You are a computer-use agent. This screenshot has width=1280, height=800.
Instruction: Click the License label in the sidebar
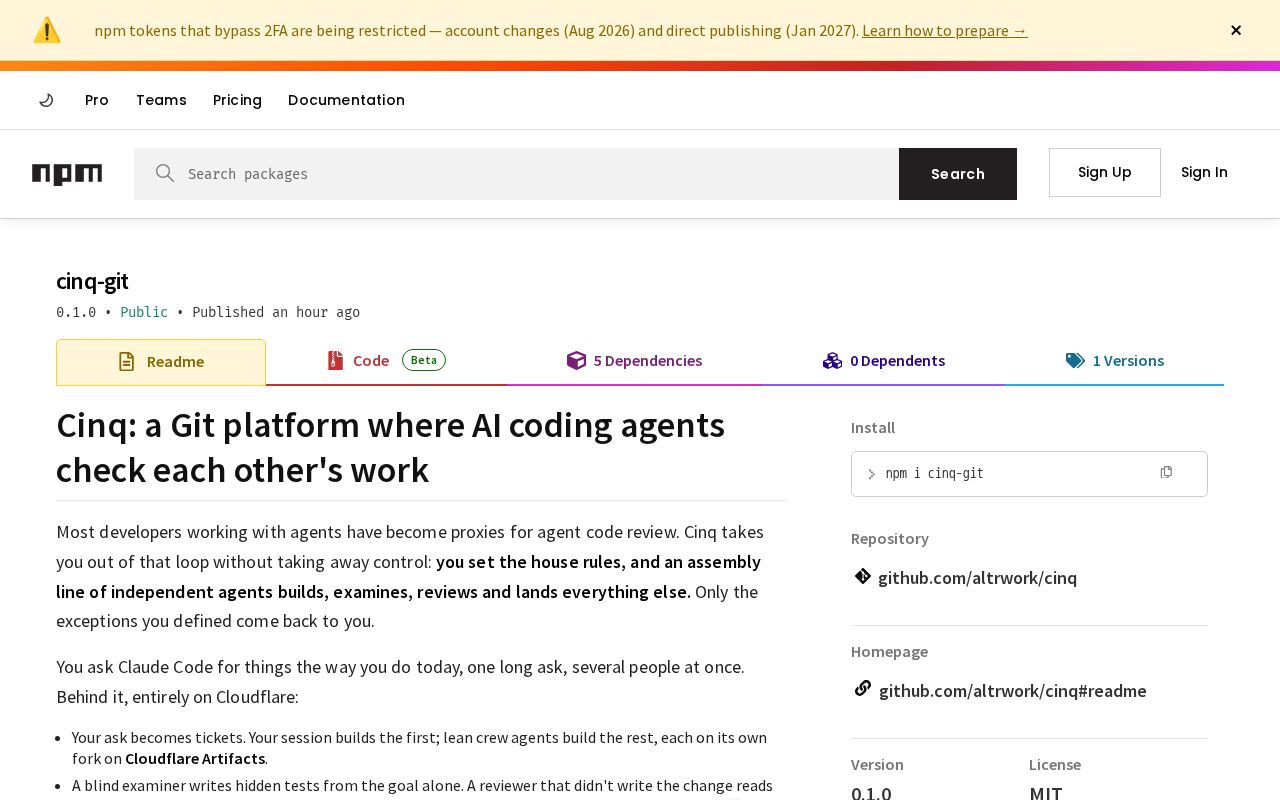point(1055,764)
